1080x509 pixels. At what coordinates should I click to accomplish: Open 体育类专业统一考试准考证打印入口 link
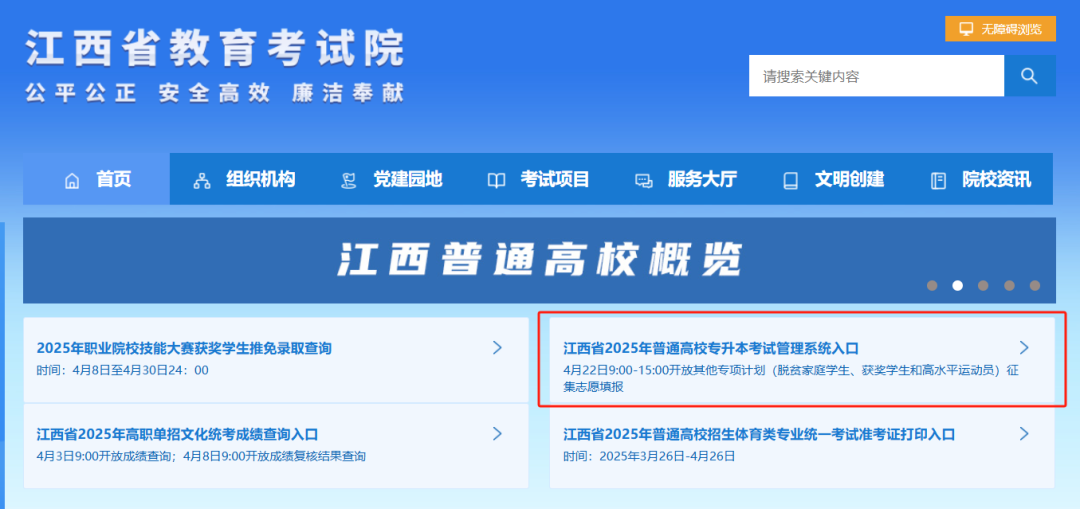(x=758, y=434)
